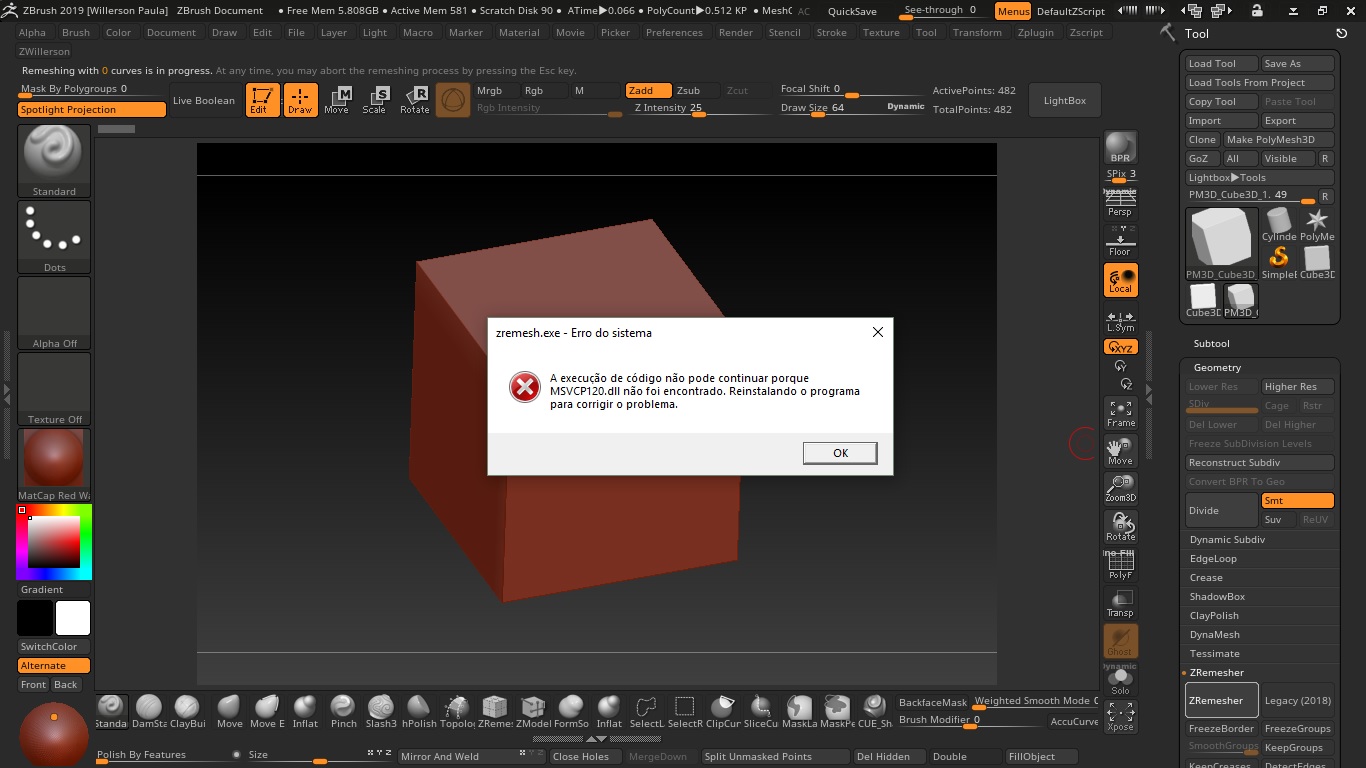Viewport: 1366px width, 768px height.
Task: Open the Alpha Off selector
Action: [x=54, y=314]
